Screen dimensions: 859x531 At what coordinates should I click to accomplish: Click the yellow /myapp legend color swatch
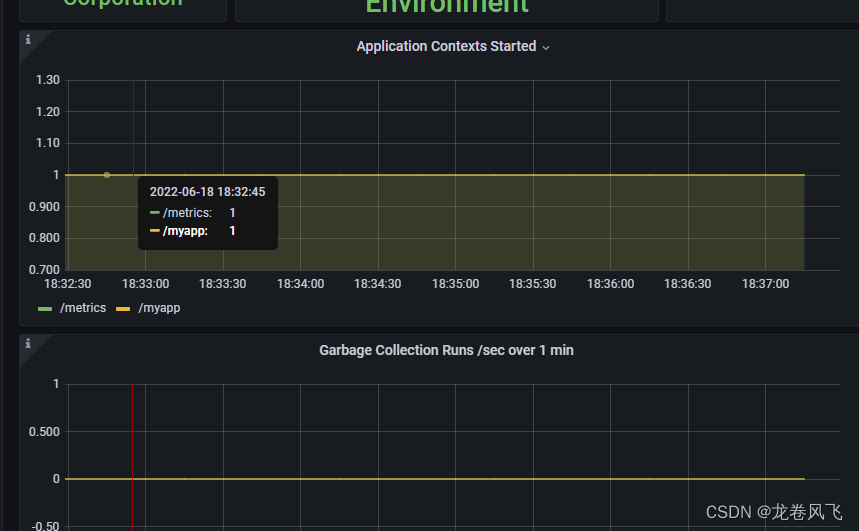coord(123,309)
